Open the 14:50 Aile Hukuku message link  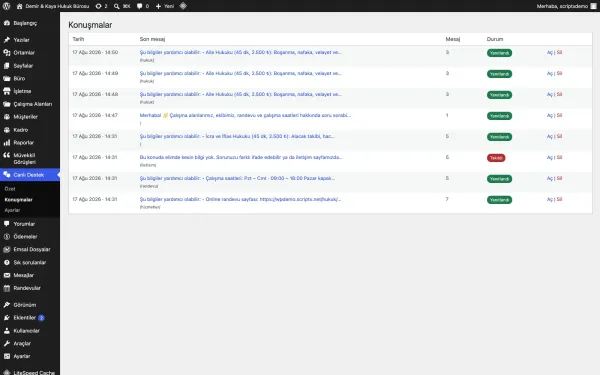(240, 52)
